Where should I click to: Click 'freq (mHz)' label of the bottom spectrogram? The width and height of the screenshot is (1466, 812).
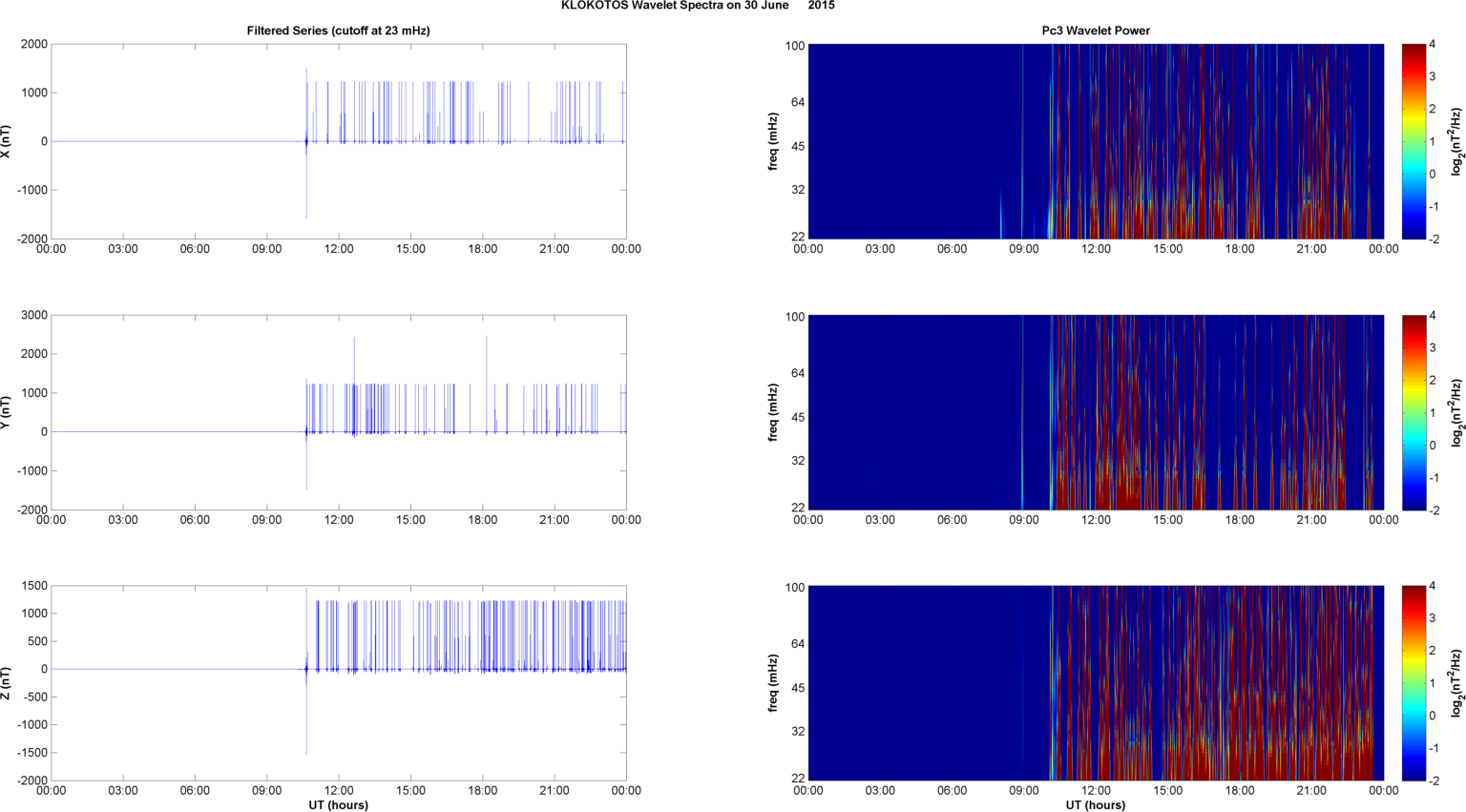tap(773, 683)
